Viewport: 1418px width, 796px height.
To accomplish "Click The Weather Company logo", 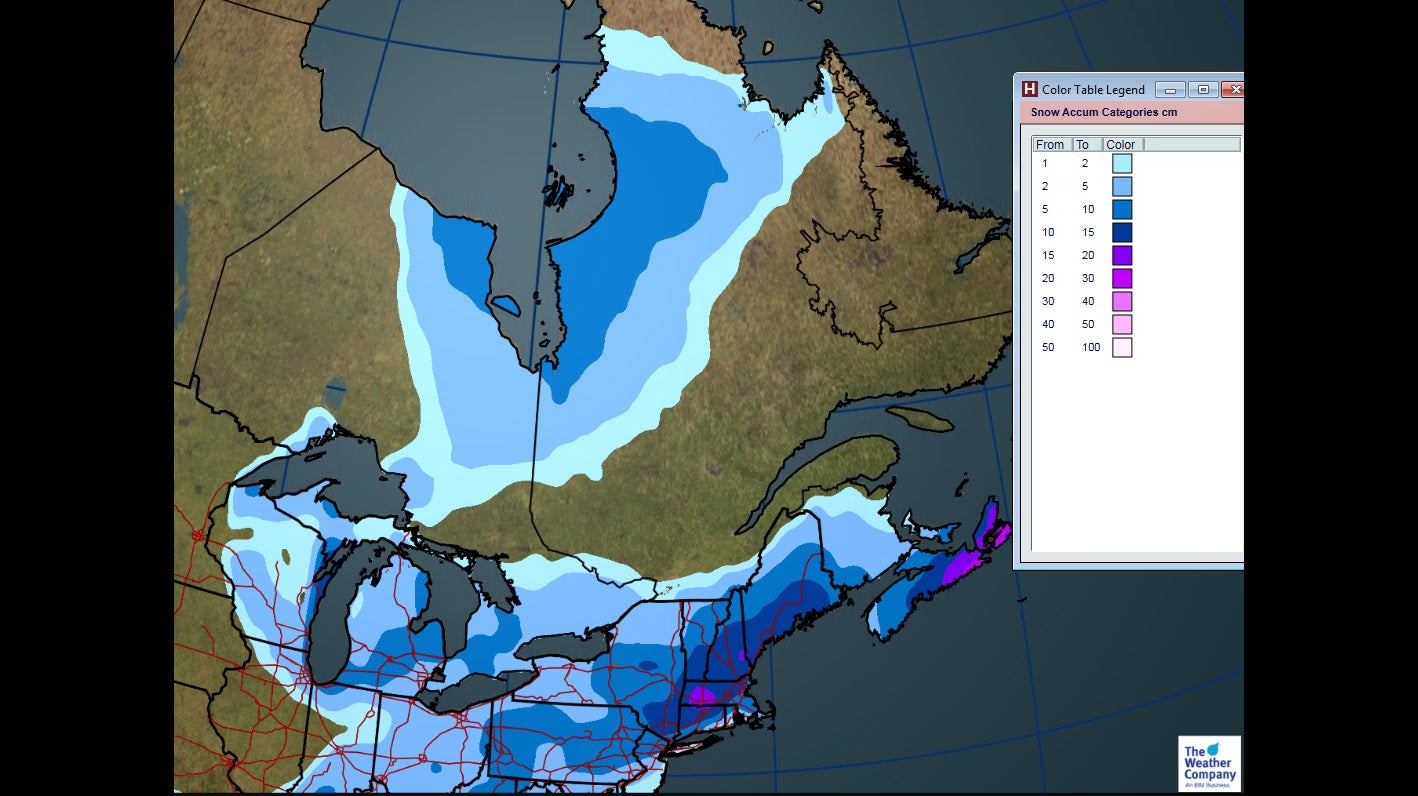I will pyautogui.click(x=1209, y=763).
